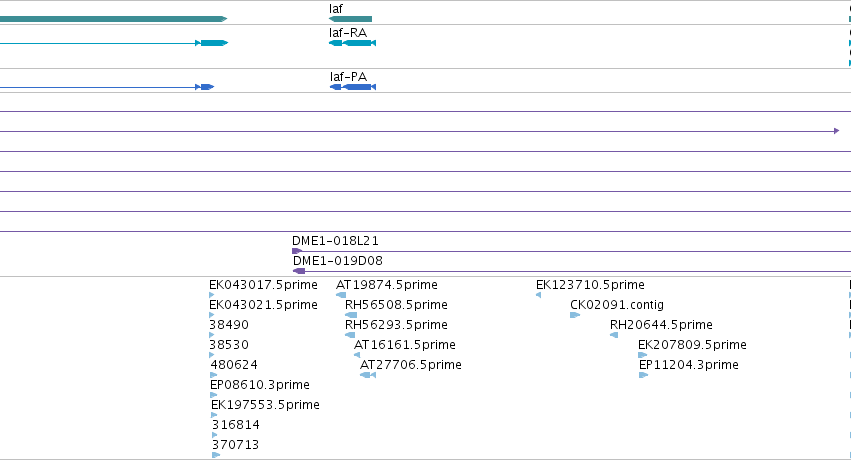Open the laf gene label
Screen dimensions: 851x460
[336, 9]
